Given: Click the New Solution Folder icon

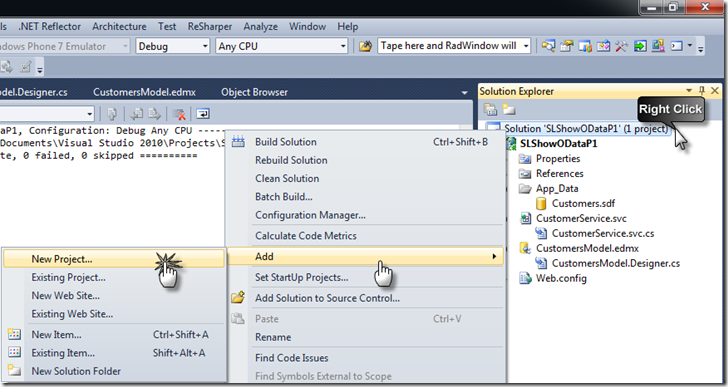Looking at the screenshot, I should pyautogui.click(x=14, y=371).
